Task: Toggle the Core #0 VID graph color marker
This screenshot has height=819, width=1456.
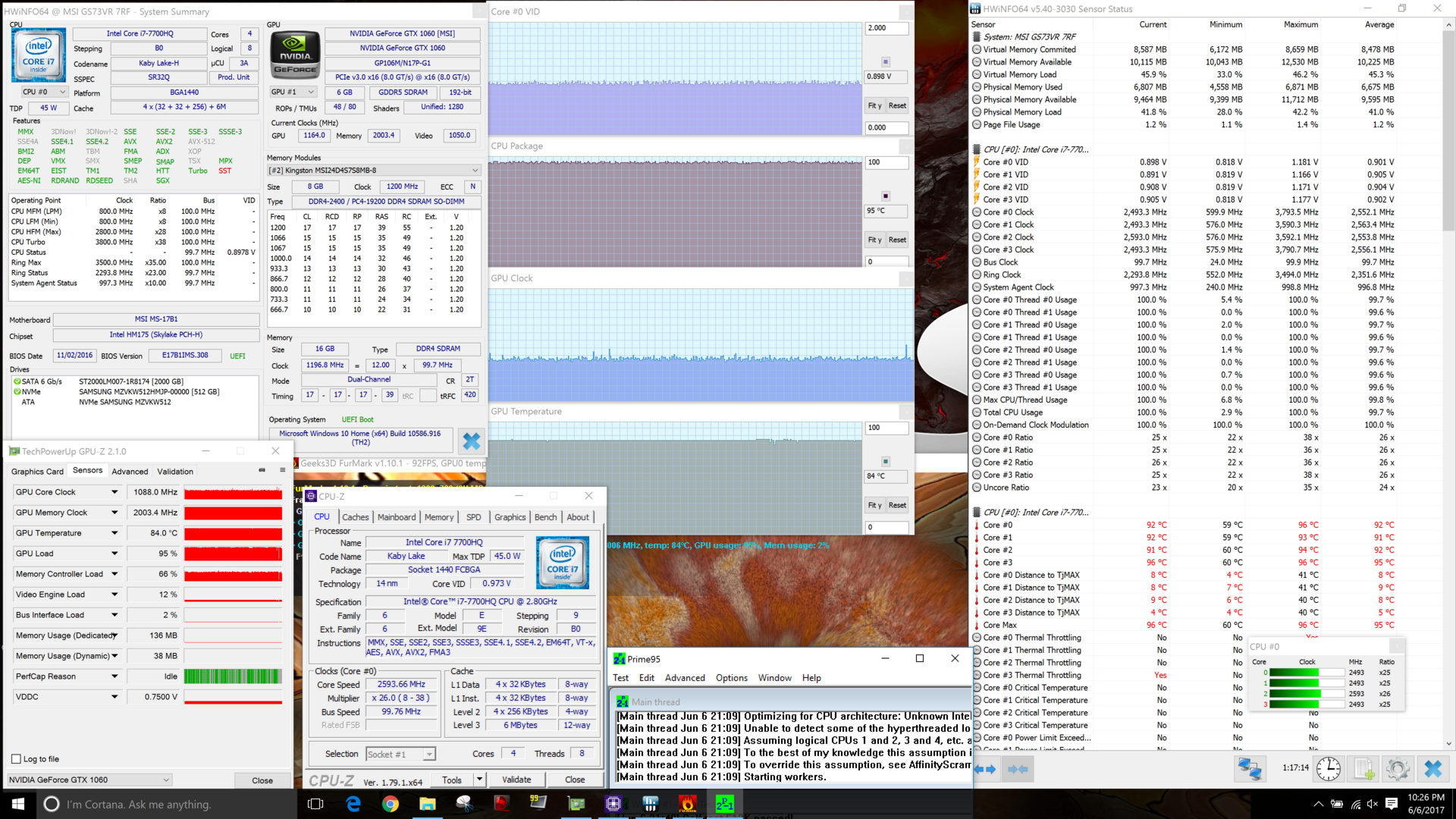Action: [885, 61]
